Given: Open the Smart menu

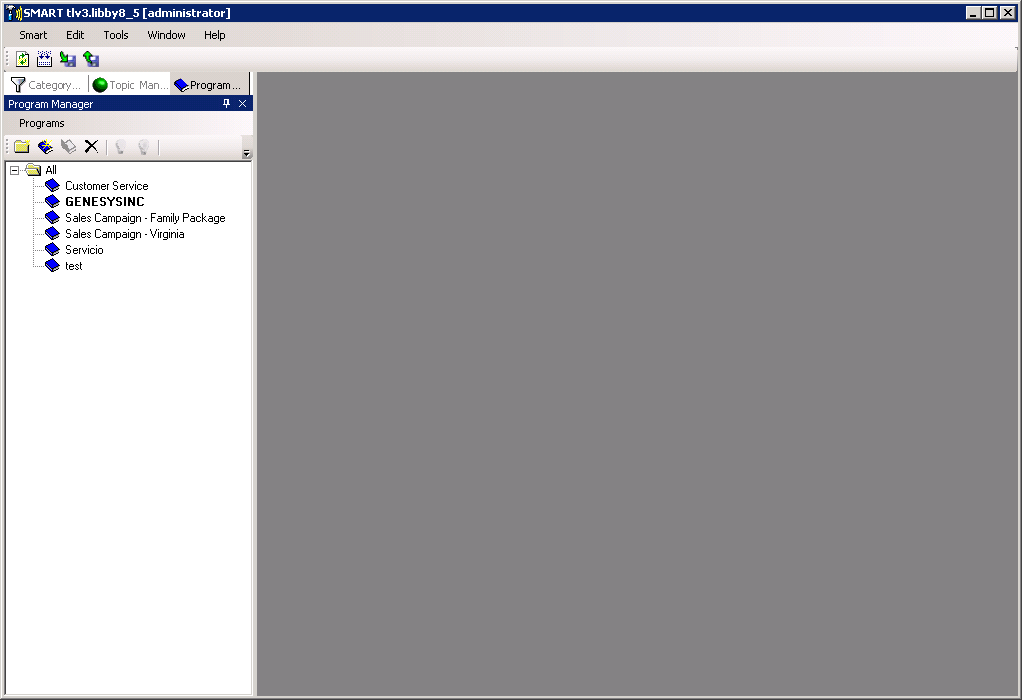Looking at the screenshot, I should [33, 35].
